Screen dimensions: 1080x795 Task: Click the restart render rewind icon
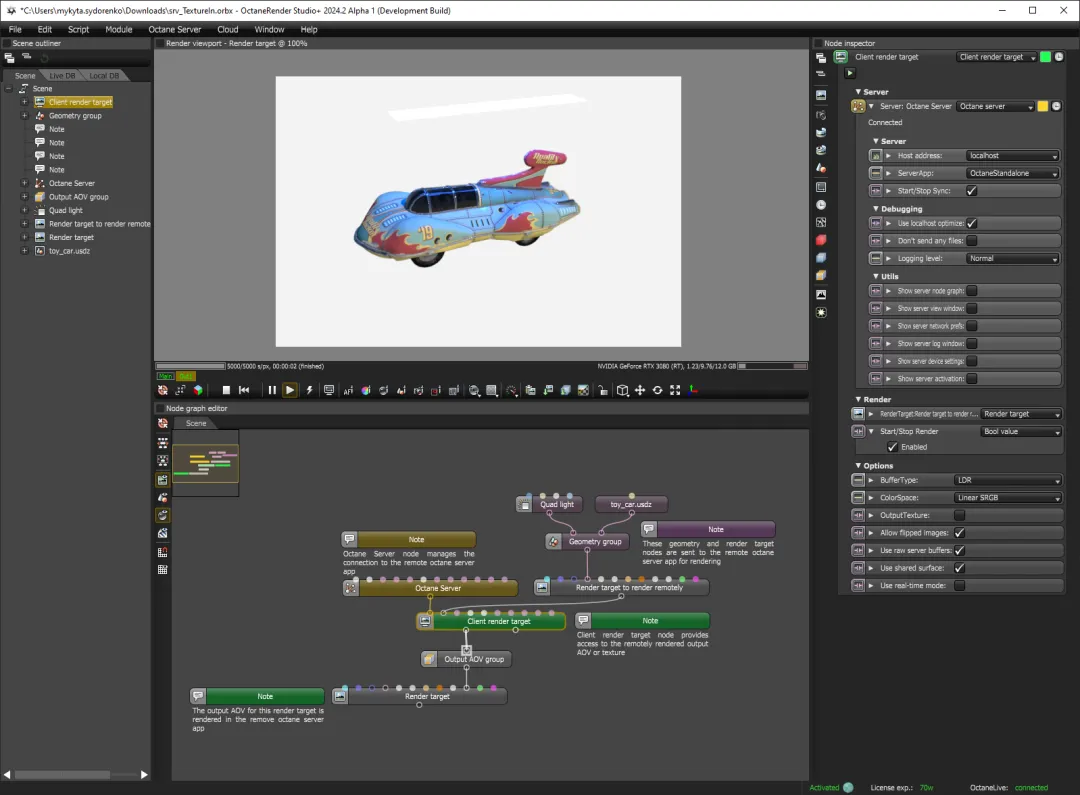pos(243,390)
